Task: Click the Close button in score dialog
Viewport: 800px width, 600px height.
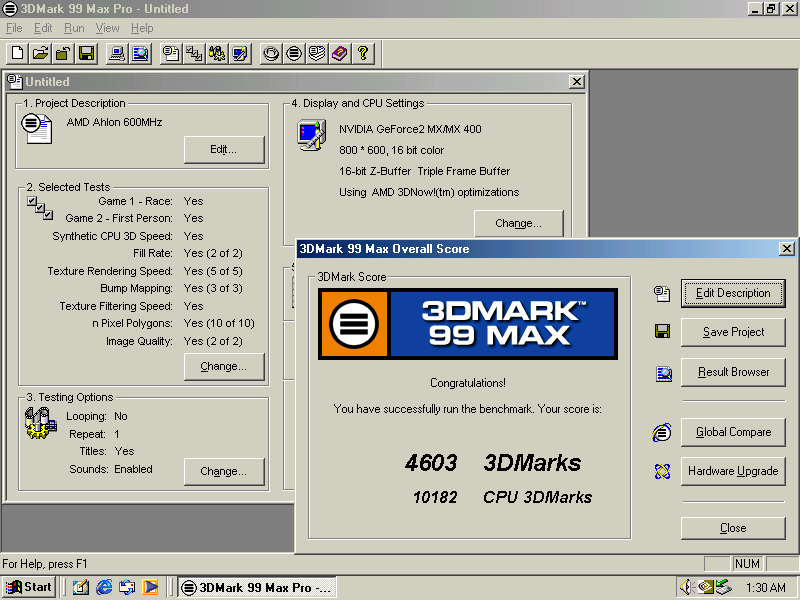Action: 733,528
